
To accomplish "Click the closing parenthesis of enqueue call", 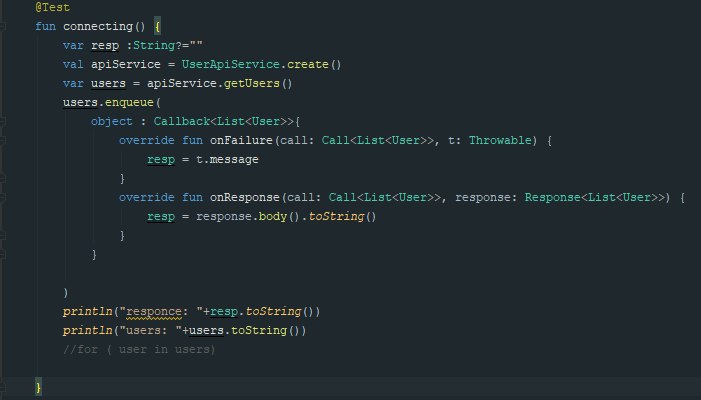I will pyautogui.click(x=66, y=293).
